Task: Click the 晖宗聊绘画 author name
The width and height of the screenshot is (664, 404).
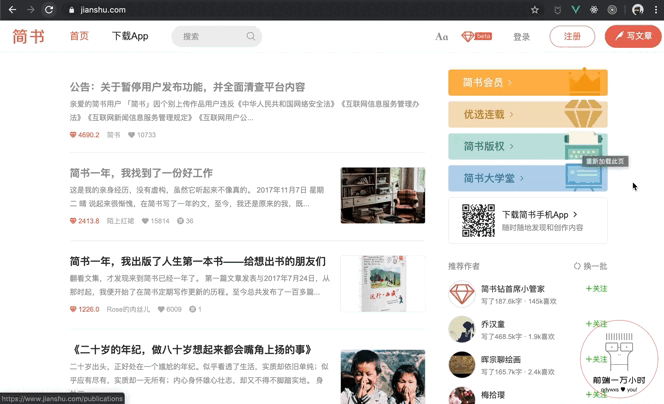Action: coord(501,360)
